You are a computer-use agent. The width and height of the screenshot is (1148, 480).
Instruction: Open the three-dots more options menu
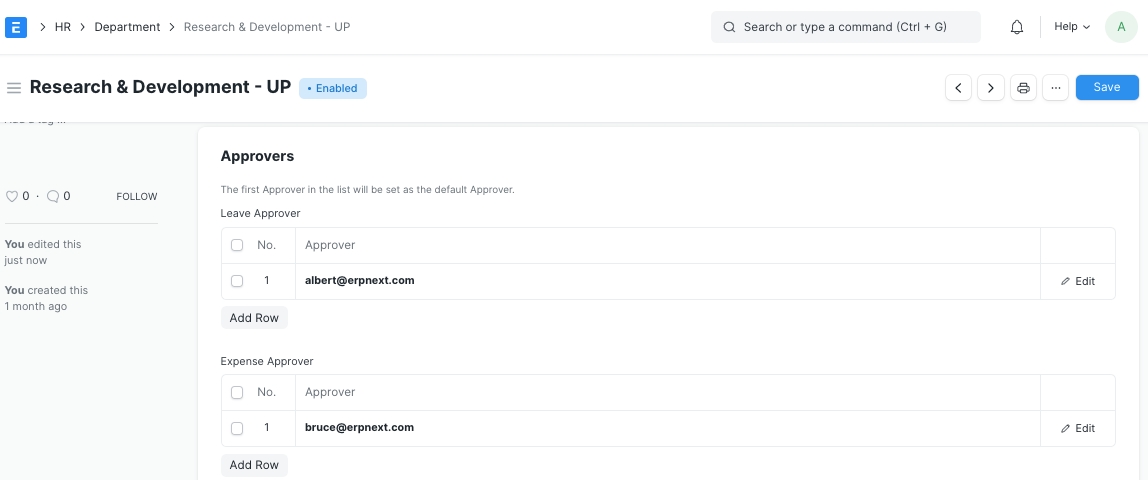[1055, 88]
